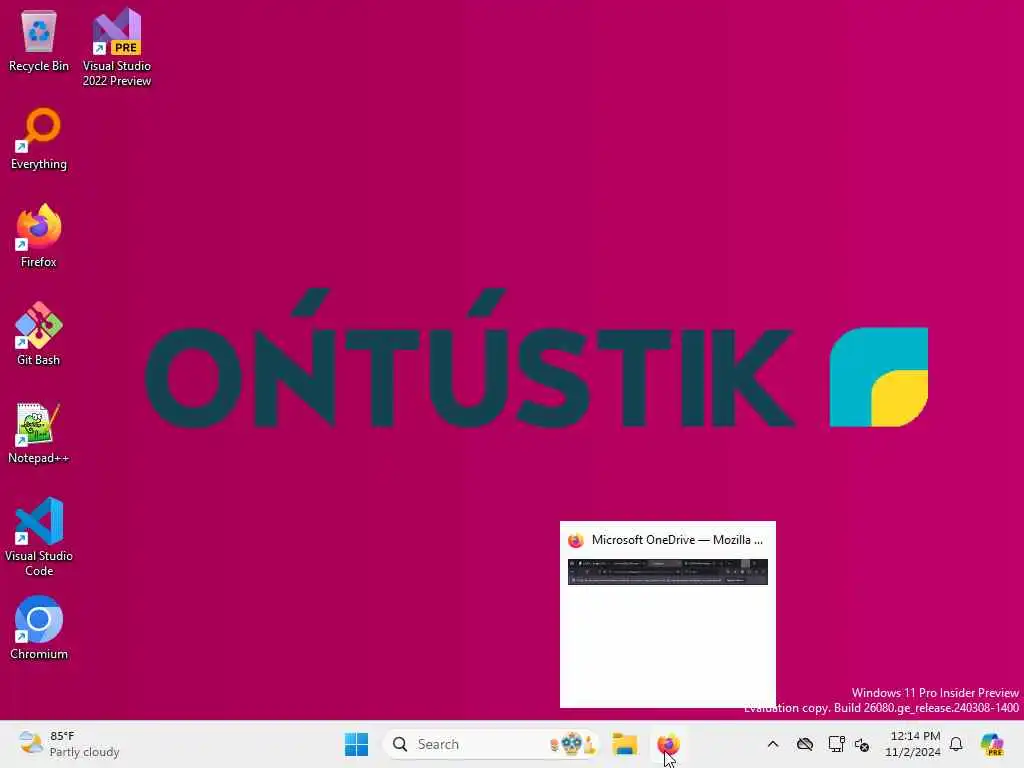This screenshot has height=768, width=1024.
Task: Select the Firefox desktop shortcut
Action: (x=39, y=236)
